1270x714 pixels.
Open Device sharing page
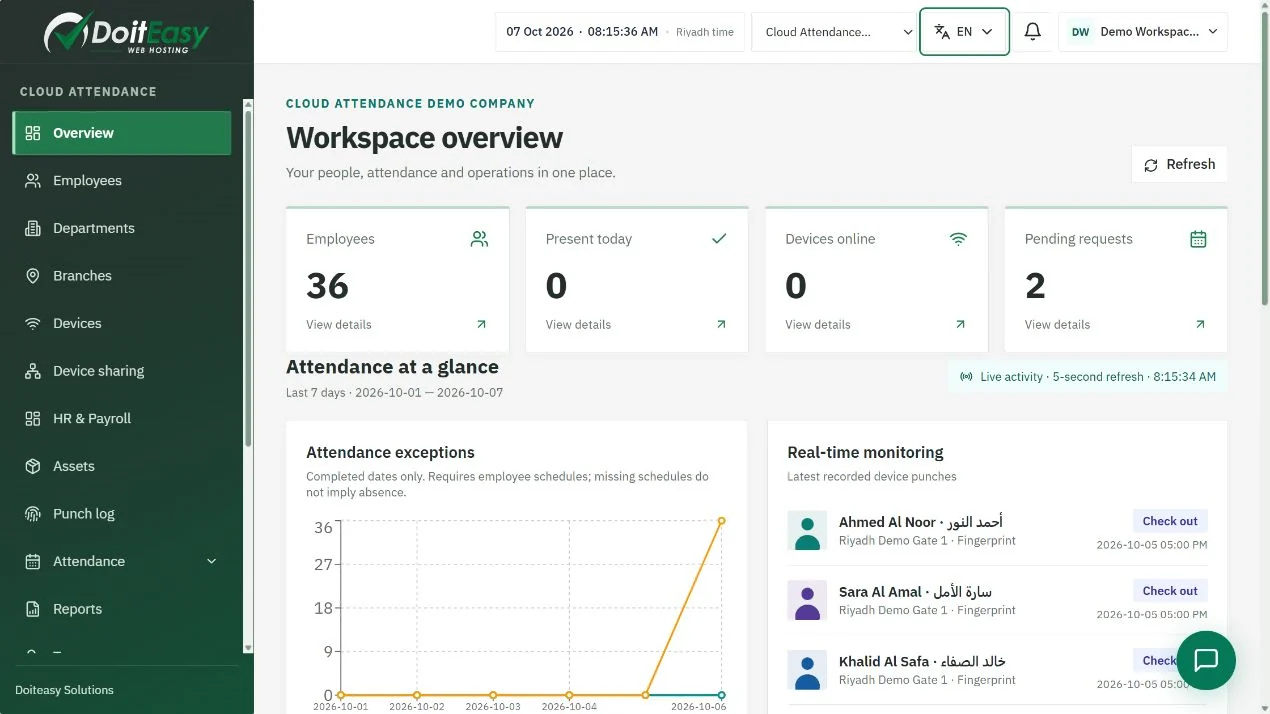pyautogui.click(x=121, y=371)
